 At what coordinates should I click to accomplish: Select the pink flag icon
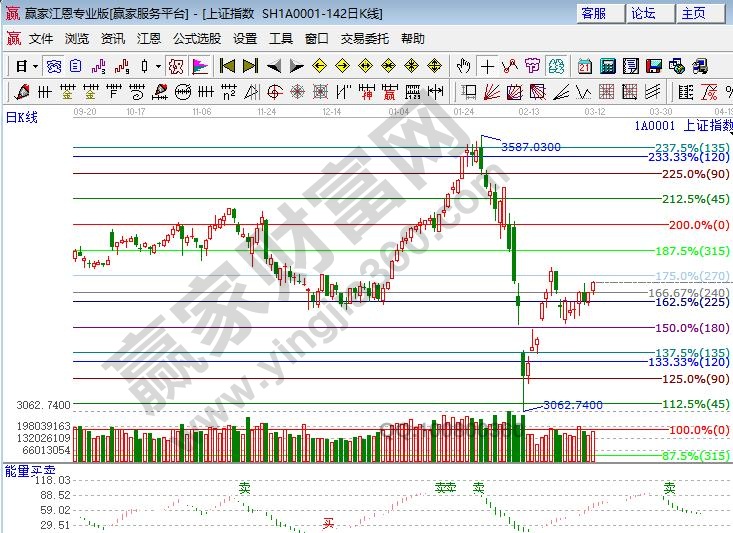200,66
